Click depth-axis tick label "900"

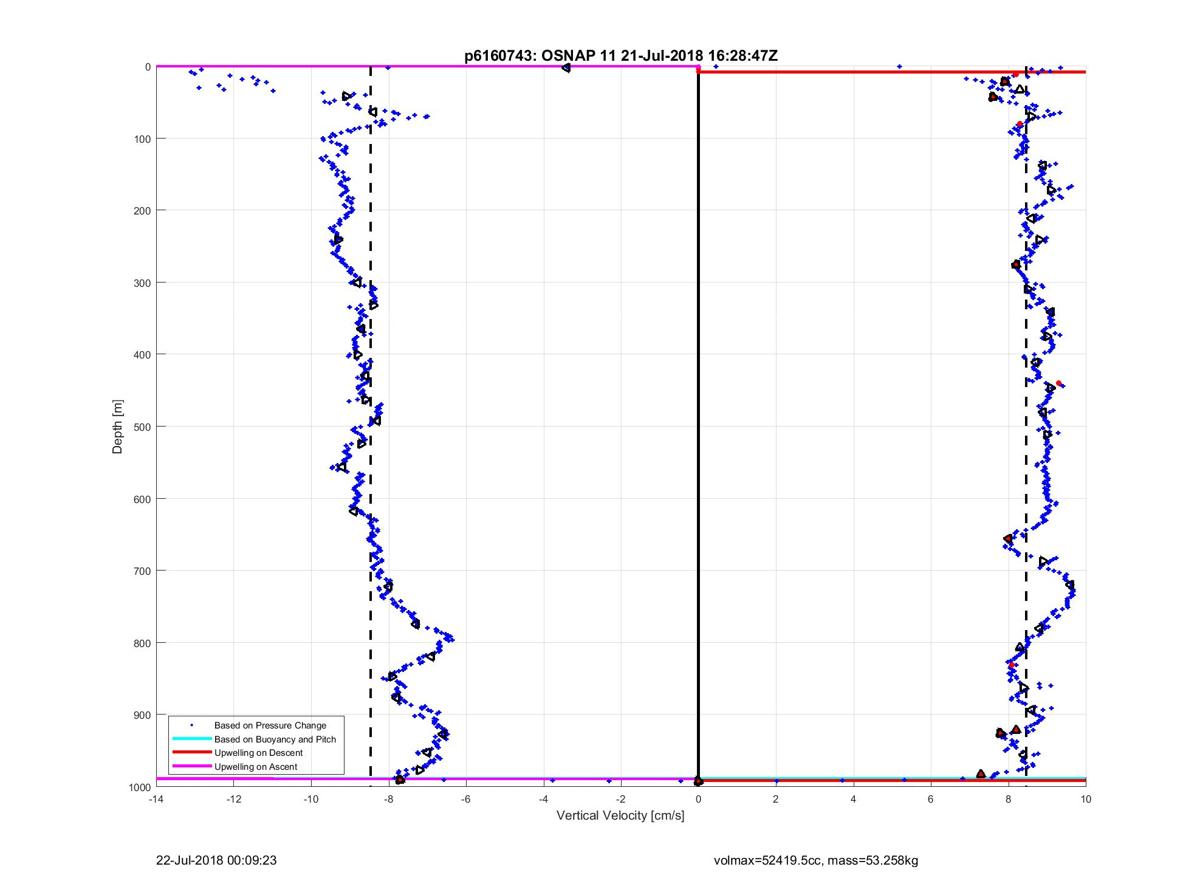click(142, 714)
